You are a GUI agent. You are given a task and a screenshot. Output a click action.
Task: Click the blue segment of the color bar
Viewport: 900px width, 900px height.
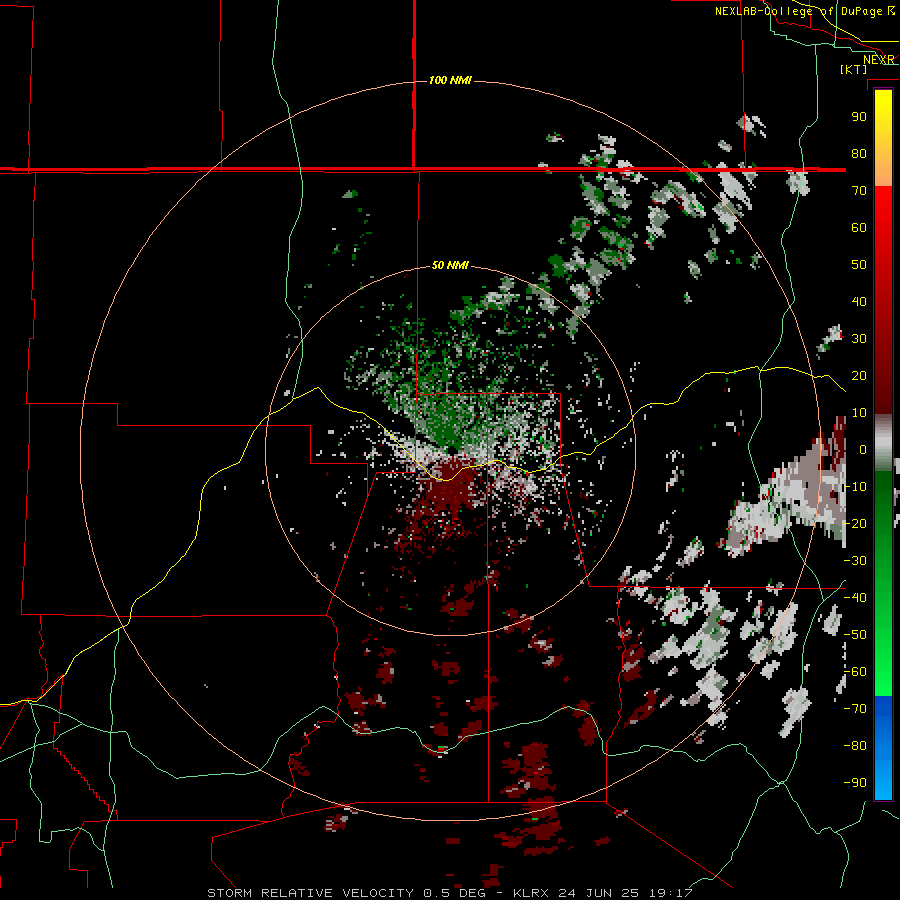point(883,748)
